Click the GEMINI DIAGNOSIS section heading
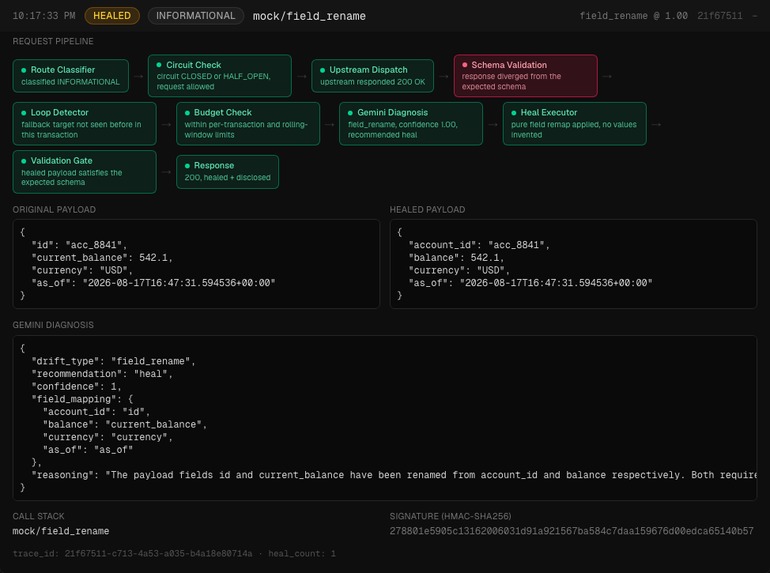770x573 pixels. pyautogui.click(x=53, y=325)
